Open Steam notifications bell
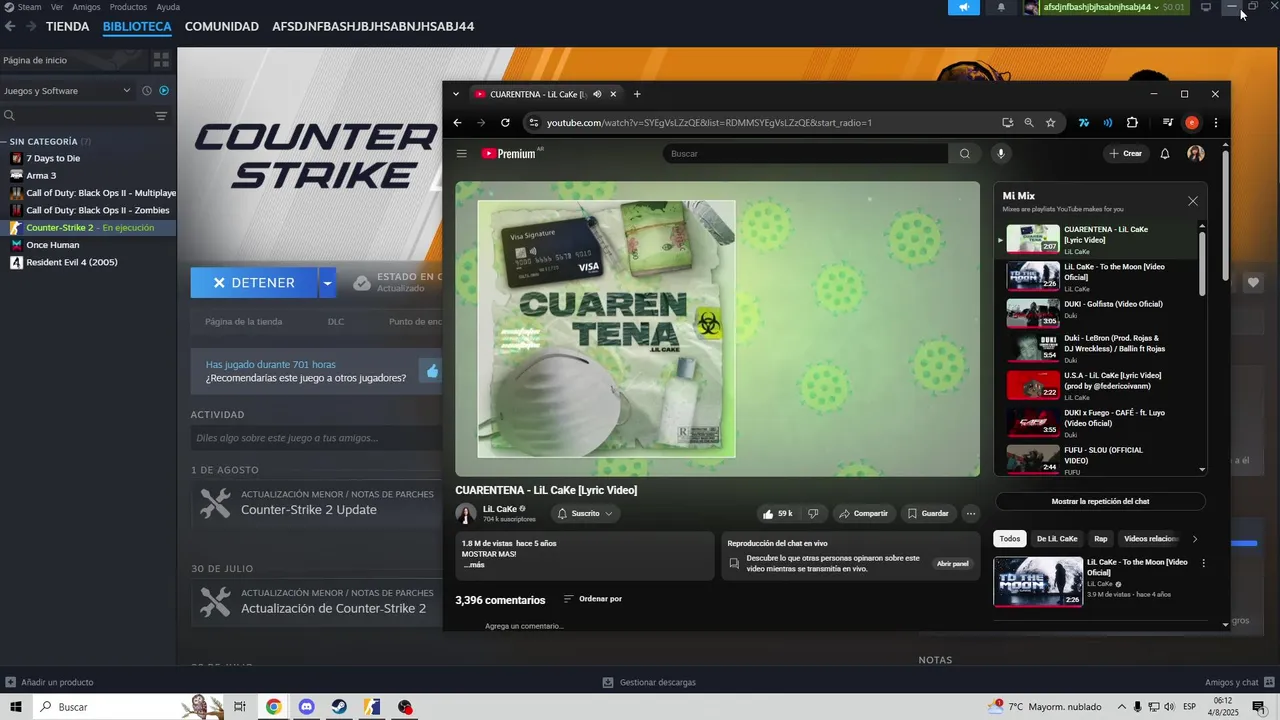Image resolution: width=1280 pixels, height=720 pixels. coord(1001,7)
